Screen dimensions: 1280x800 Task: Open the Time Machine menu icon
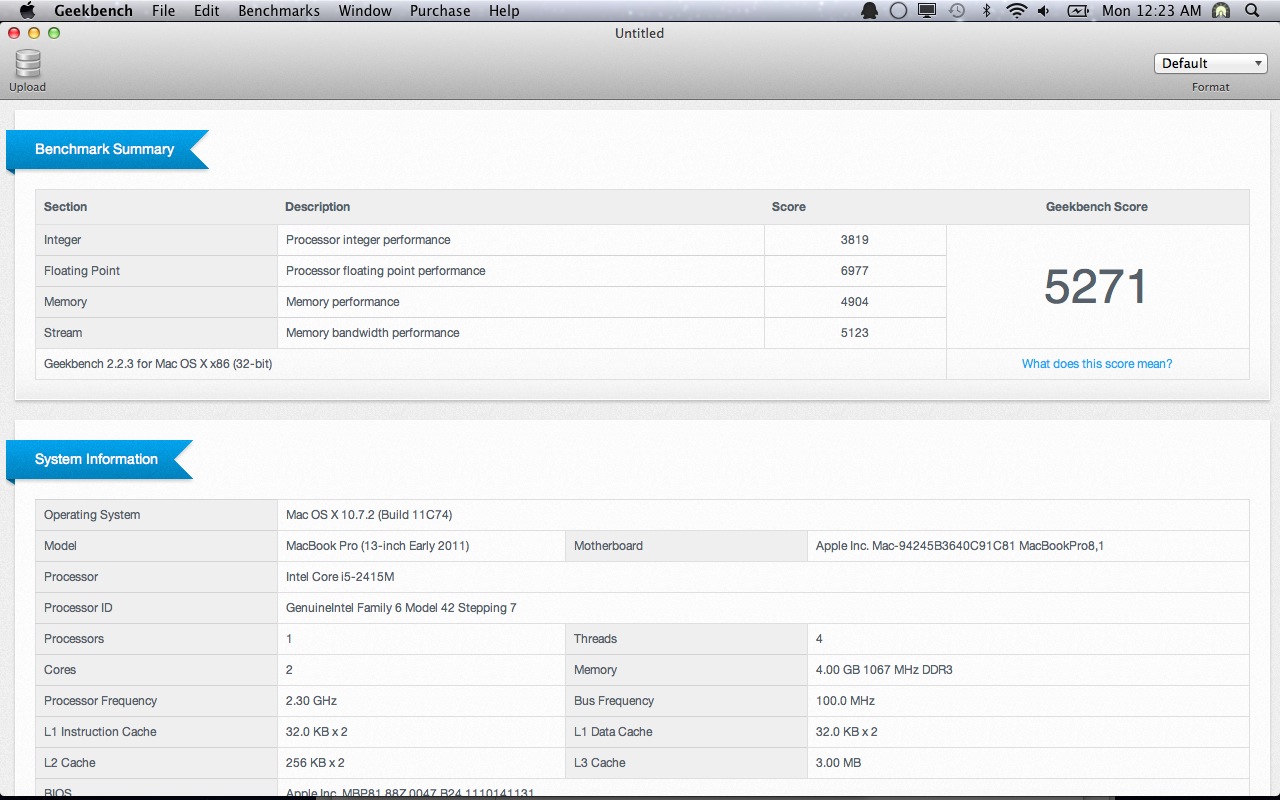[x=957, y=11]
